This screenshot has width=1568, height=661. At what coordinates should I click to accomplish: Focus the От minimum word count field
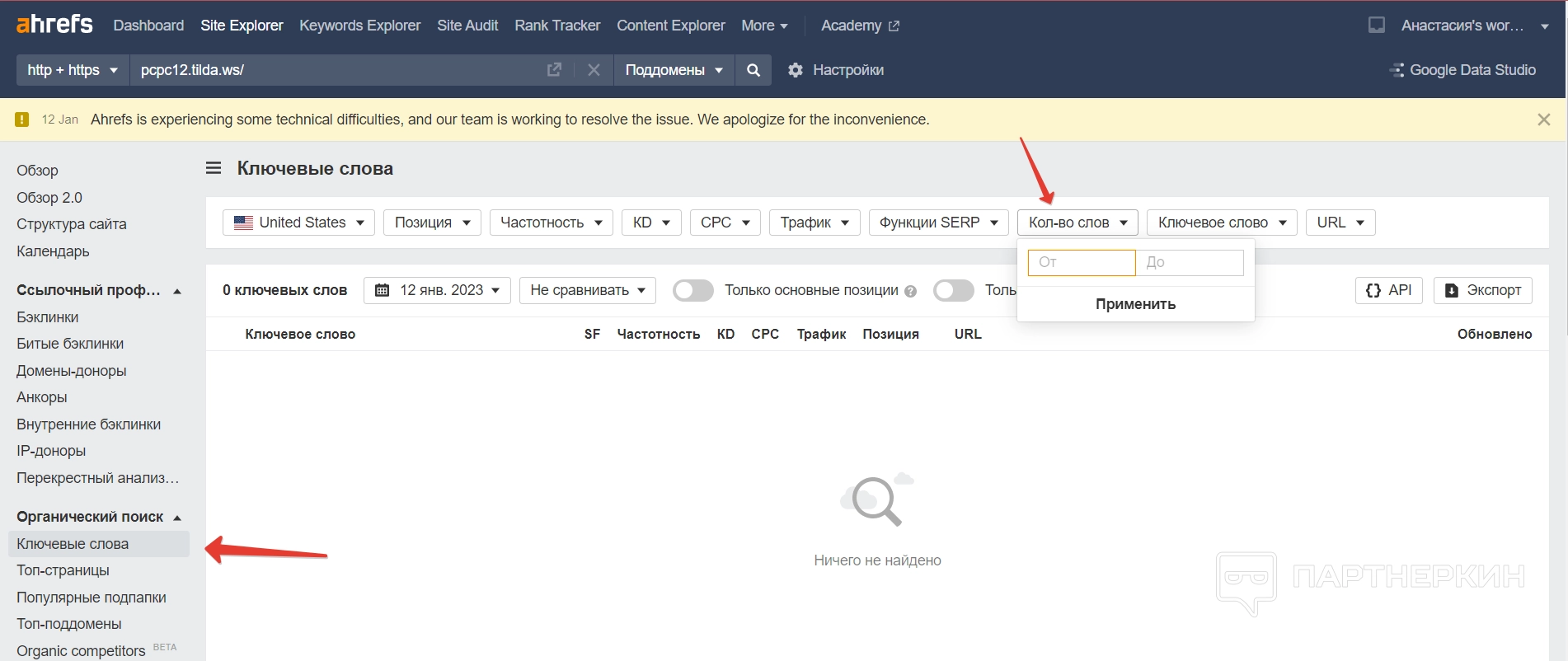[1082, 262]
